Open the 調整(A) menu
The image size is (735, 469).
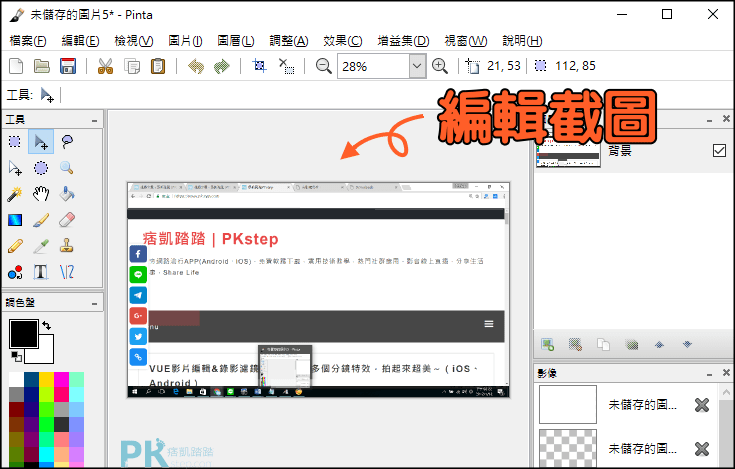[289, 41]
